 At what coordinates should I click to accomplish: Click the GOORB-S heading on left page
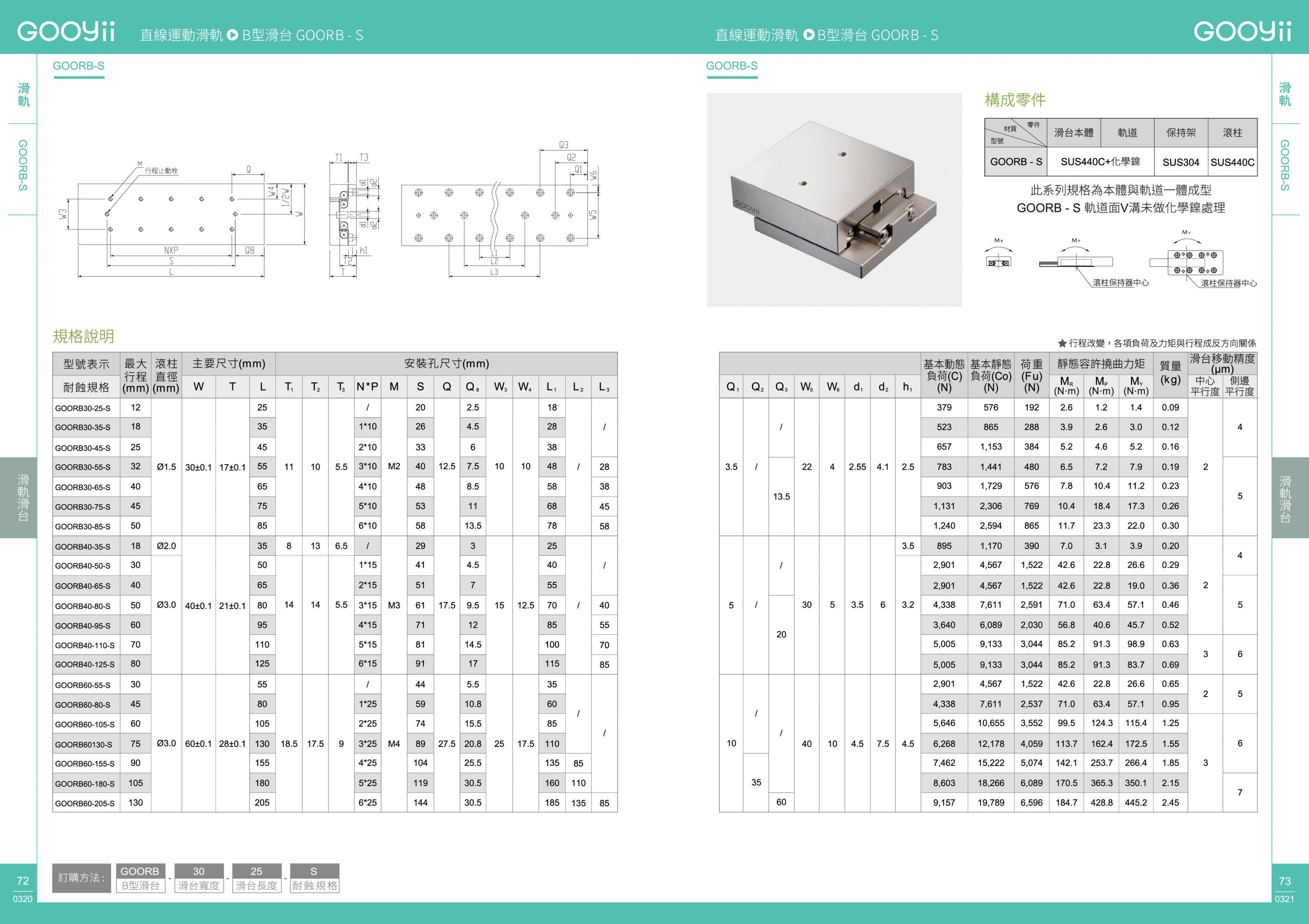[79, 65]
